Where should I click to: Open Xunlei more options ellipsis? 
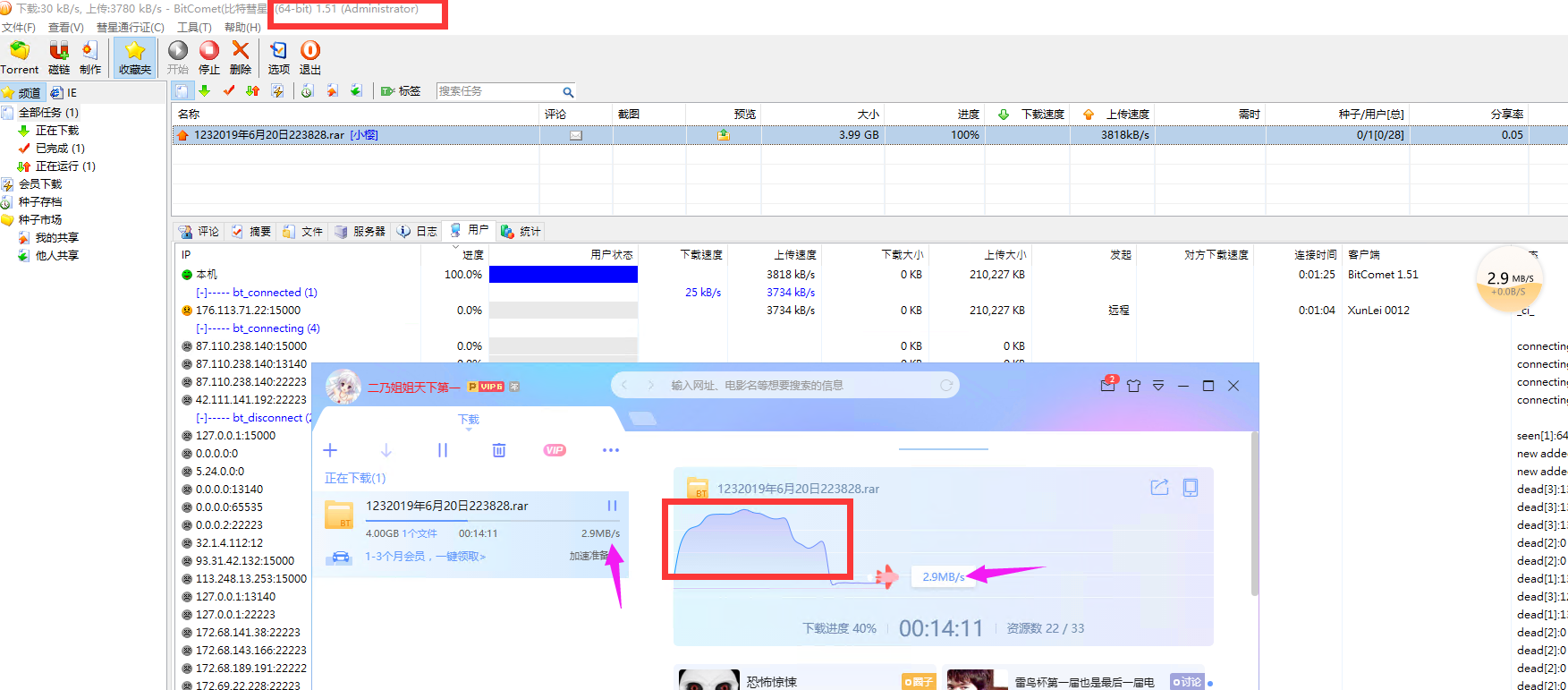(x=611, y=450)
